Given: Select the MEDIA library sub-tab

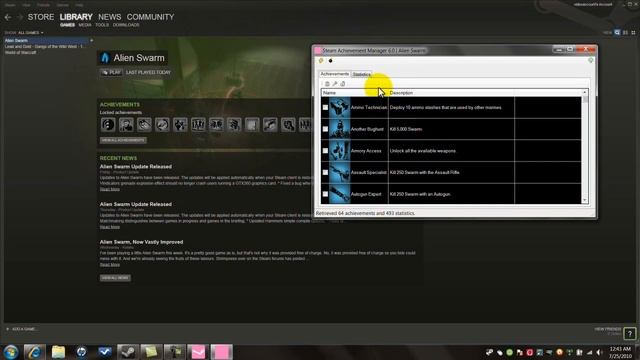Looking at the screenshot, I should click(x=85, y=25).
